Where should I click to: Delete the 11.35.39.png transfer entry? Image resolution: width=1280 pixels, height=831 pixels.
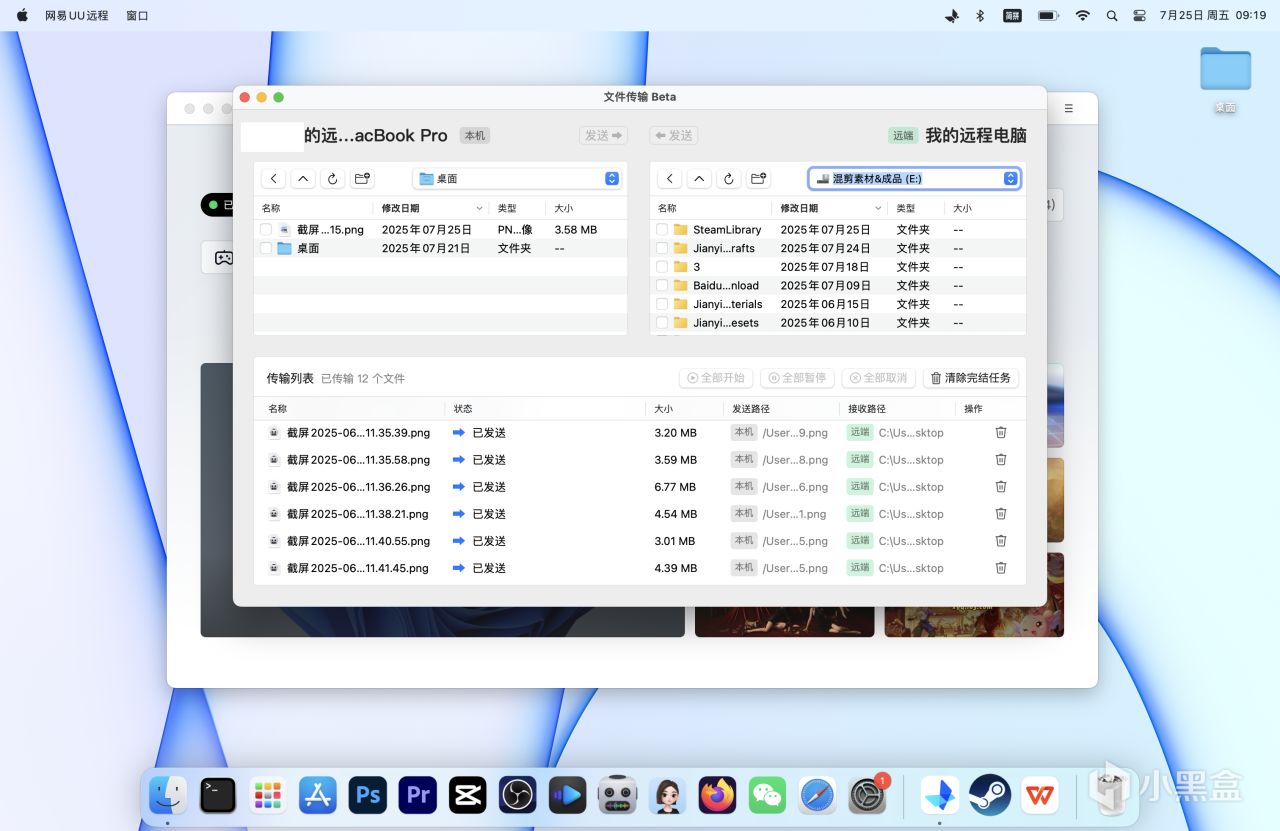(x=1000, y=433)
